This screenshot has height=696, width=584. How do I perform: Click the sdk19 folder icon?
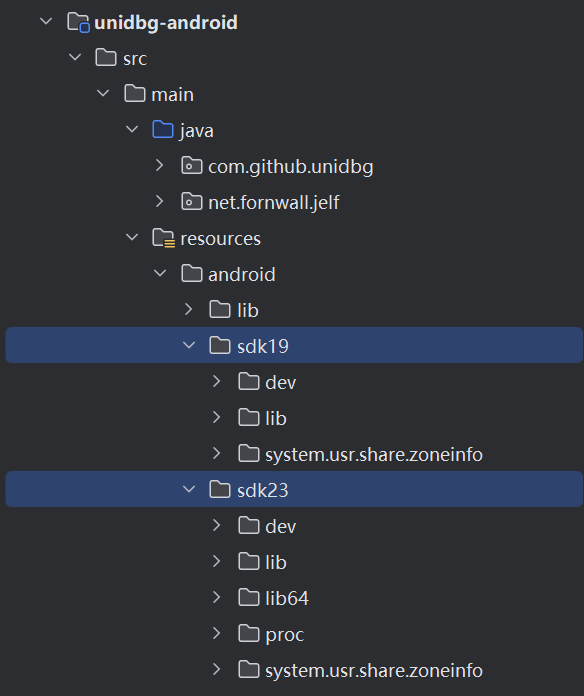coord(220,345)
